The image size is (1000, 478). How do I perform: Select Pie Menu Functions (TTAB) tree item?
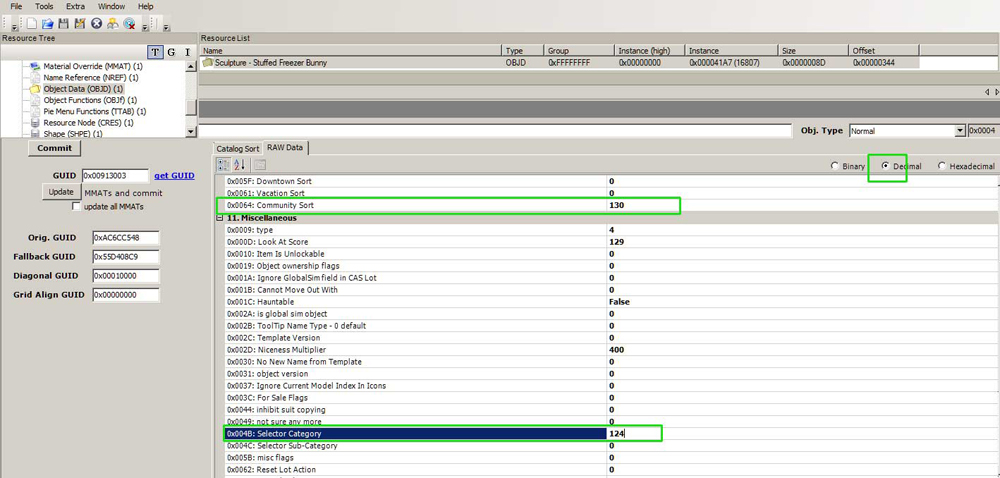coord(95,112)
